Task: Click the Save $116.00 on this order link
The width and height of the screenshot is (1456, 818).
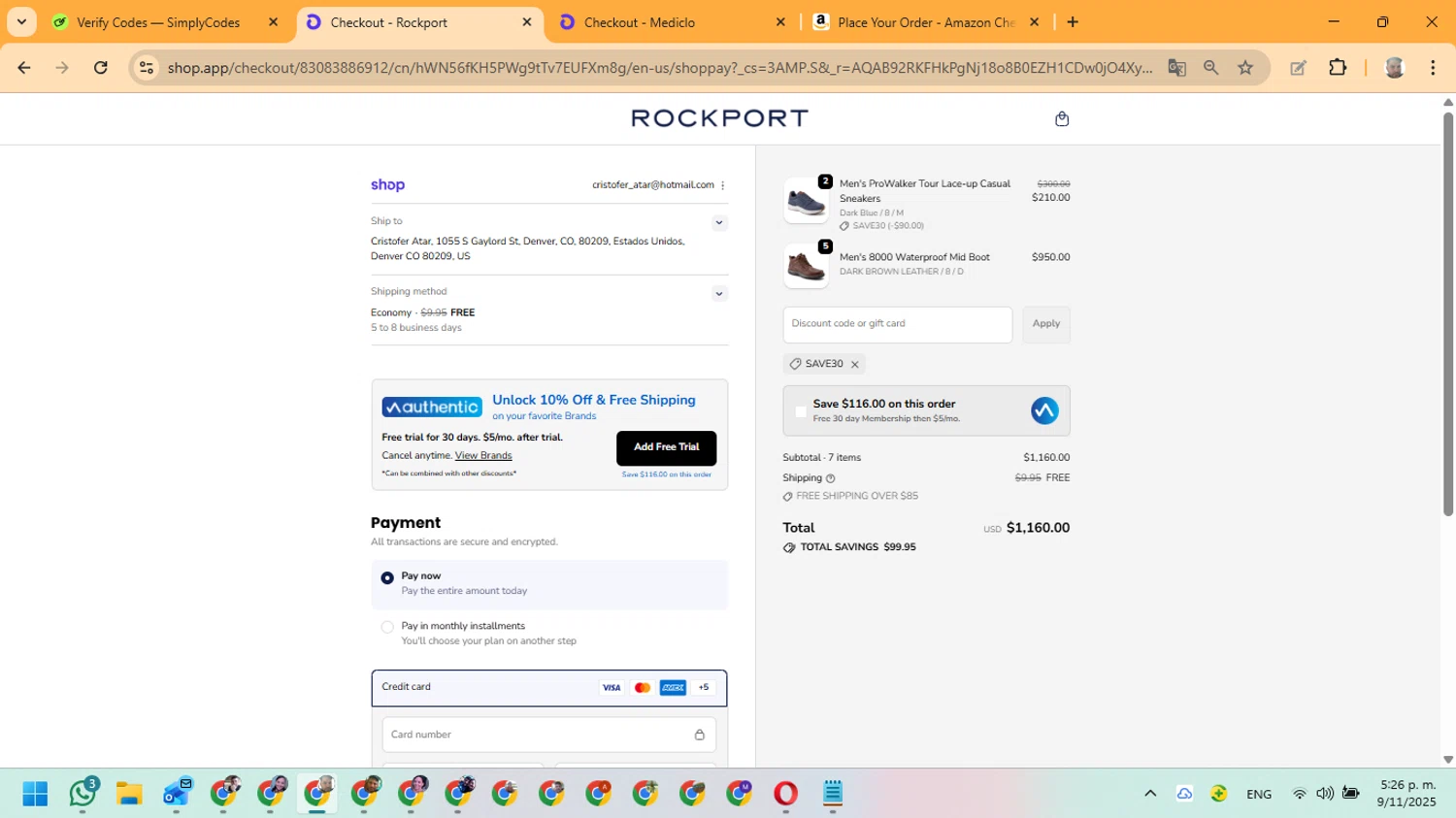Action: click(667, 474)
